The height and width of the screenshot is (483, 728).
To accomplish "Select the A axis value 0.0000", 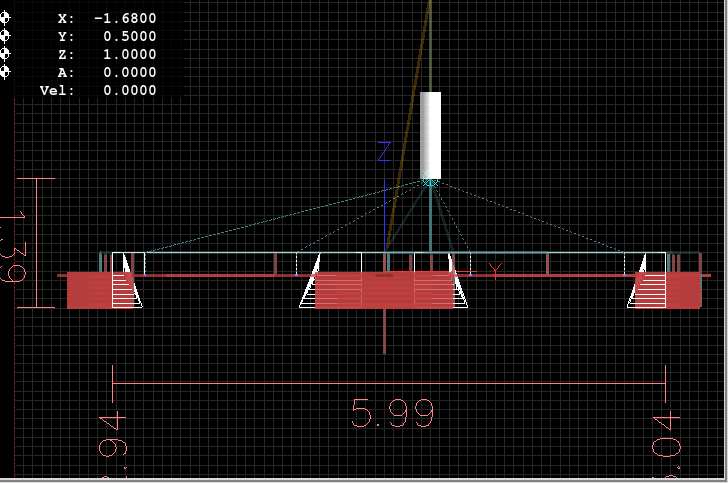I will (129, 72).
